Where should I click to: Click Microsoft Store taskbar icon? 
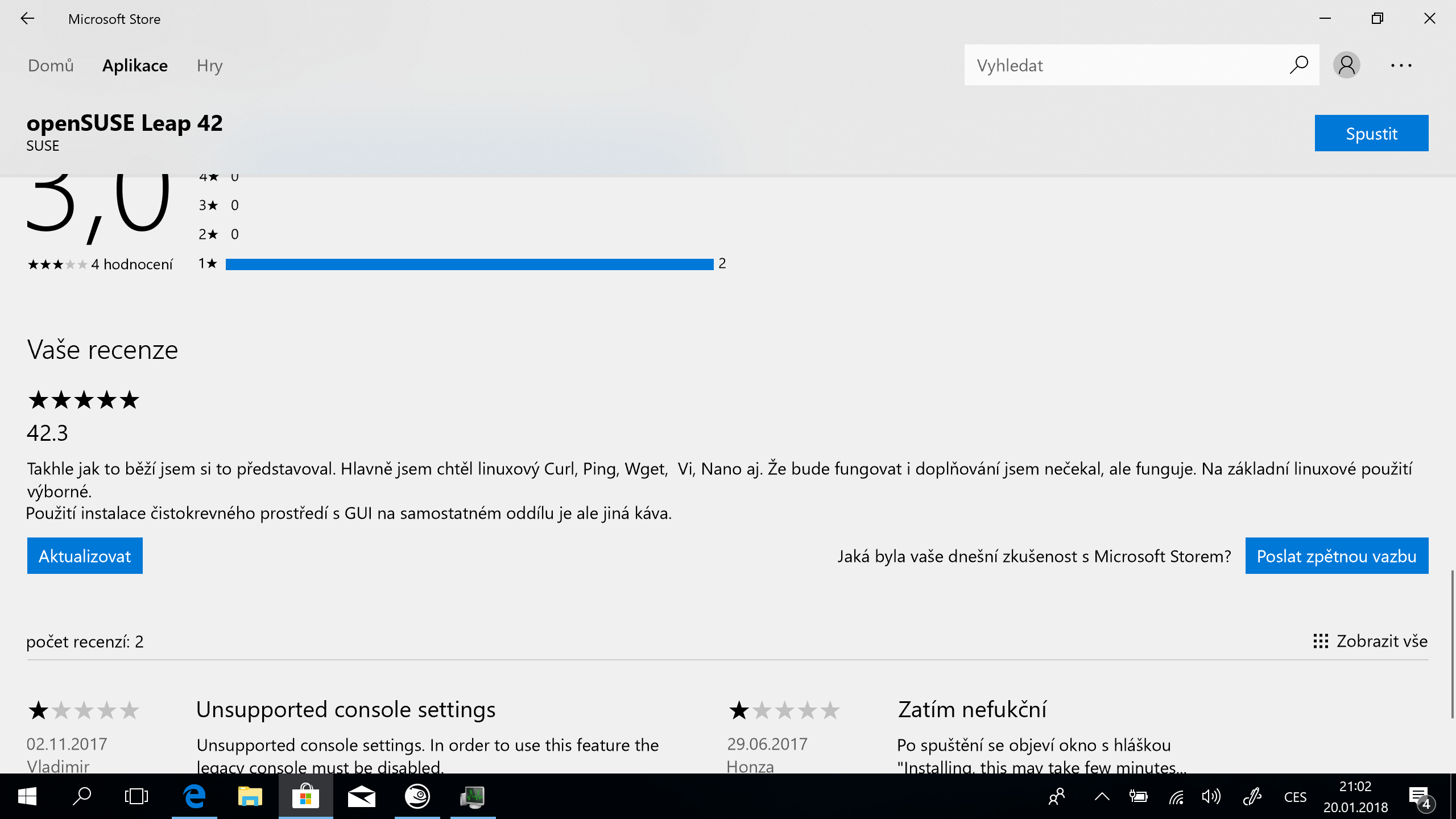tap(305, 796)
